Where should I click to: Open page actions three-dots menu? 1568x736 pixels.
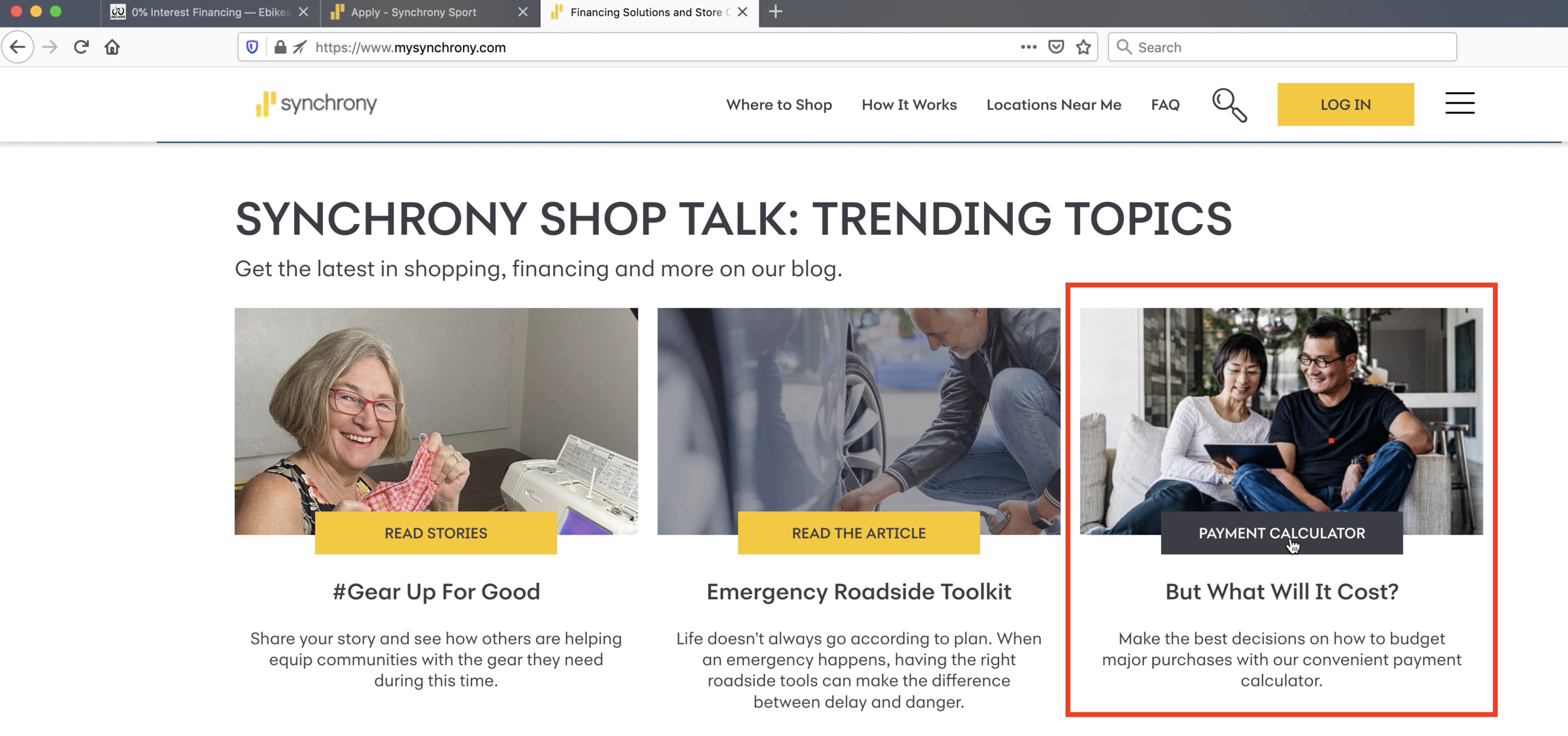pyautogui.click(x=1028, y=47)
